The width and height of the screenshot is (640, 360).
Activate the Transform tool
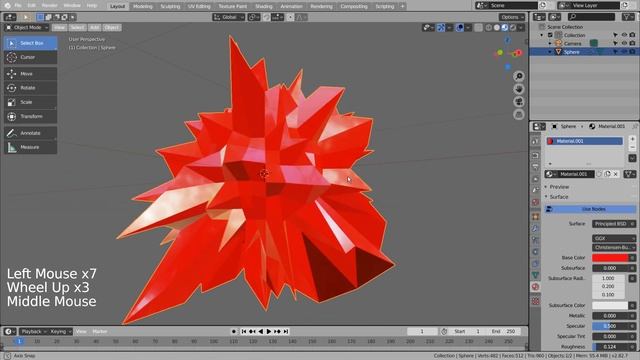point(31,116)
